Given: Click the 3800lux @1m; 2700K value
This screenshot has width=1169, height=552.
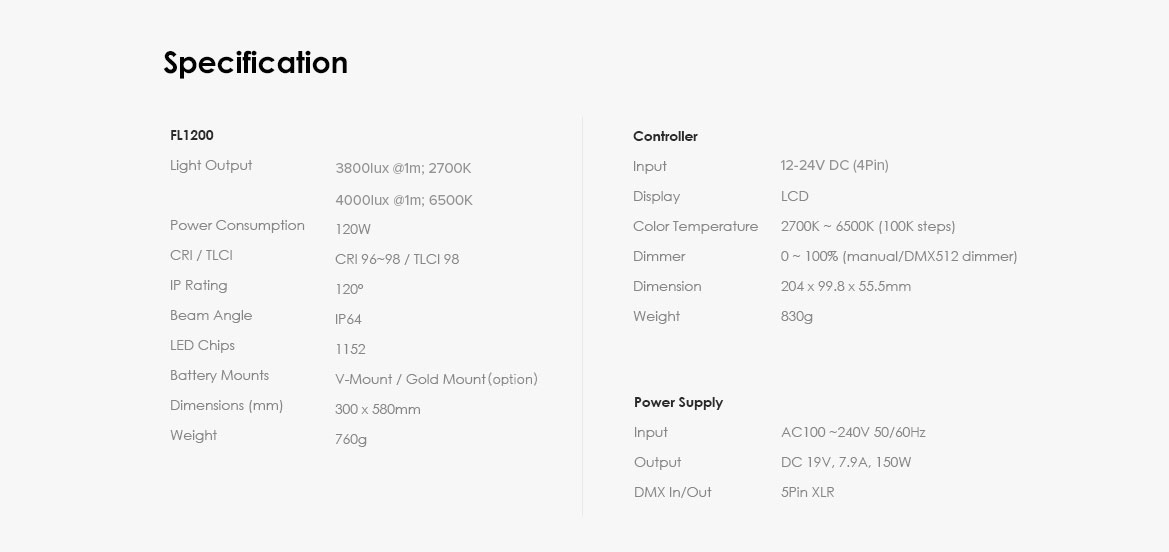Looking at the screenshot, I should pyautogui.click(x=403, y=169).
